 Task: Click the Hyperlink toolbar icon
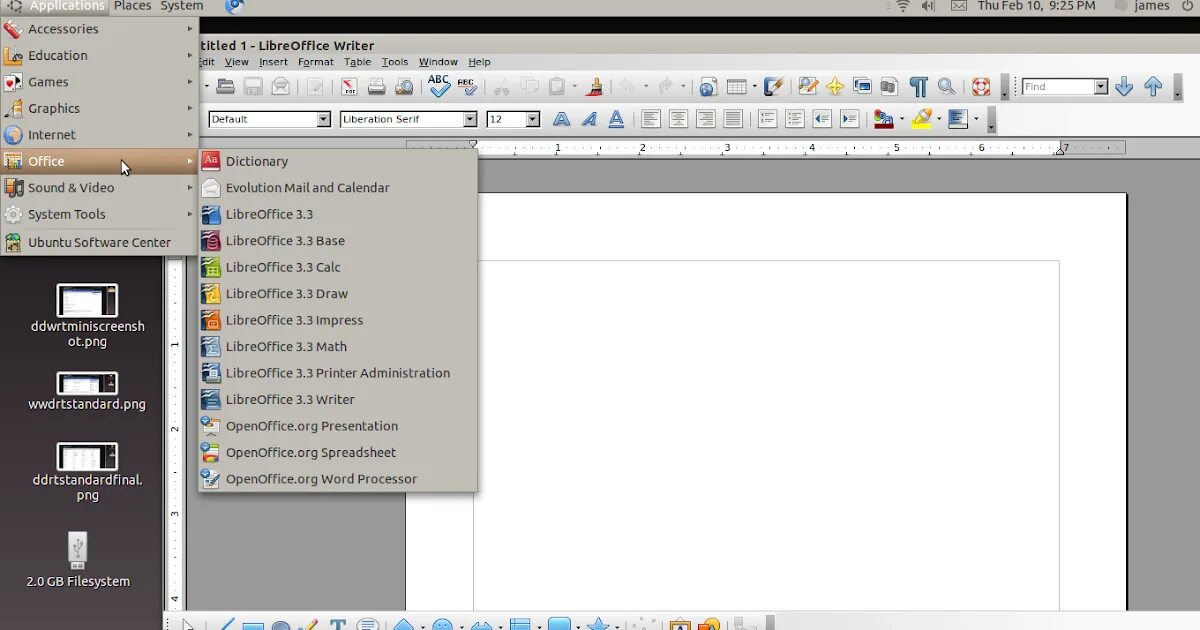(x=708, y=87)
